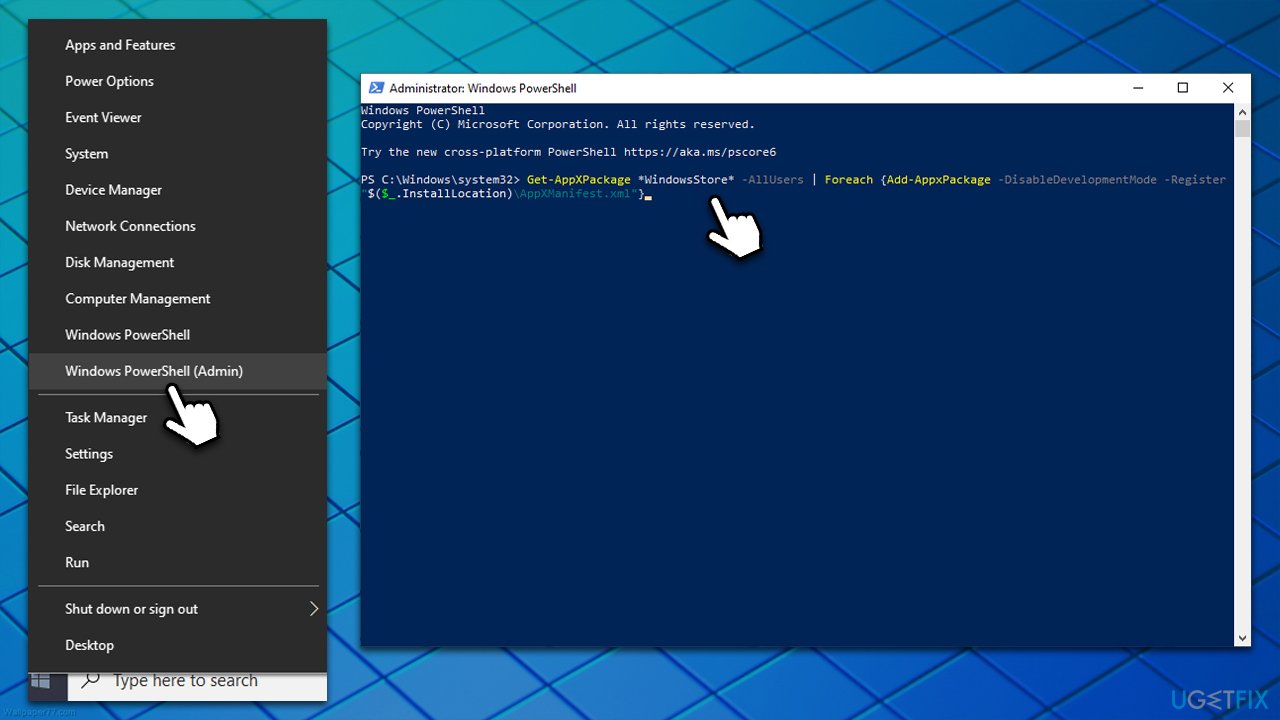This screenshot has height=720, width=1280.
Task: Expand the Shut down or sign out submenu arrow
Action: pos(313,609)
